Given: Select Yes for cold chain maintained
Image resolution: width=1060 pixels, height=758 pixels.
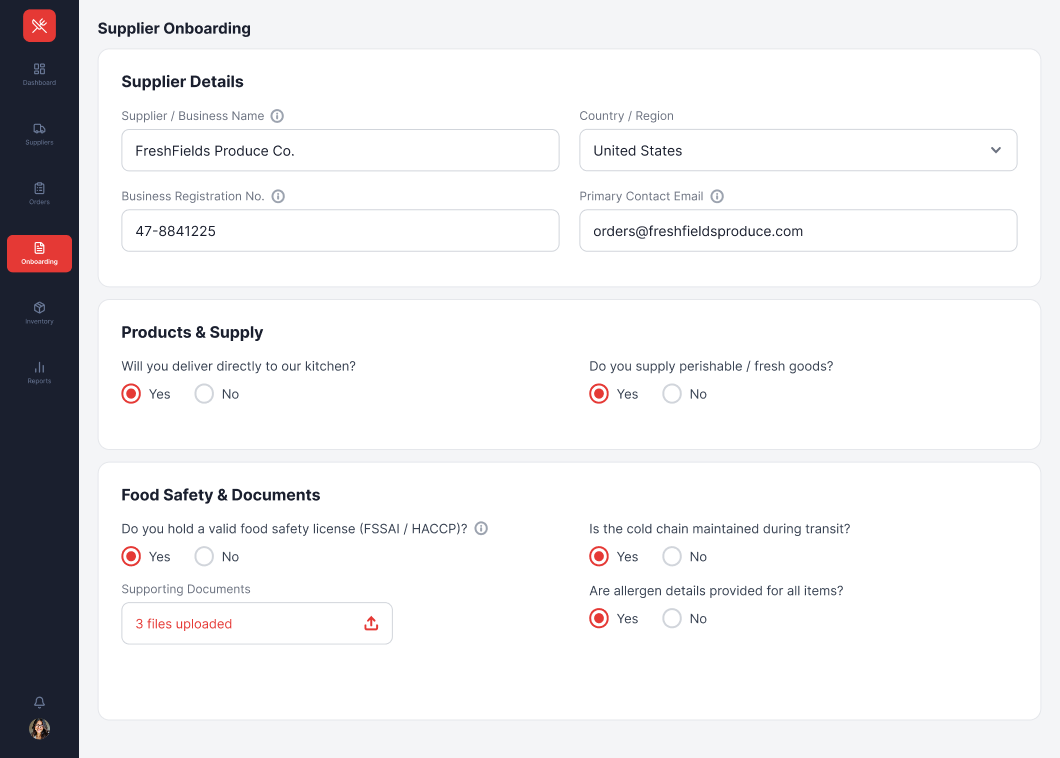Looking at the screenshot, I should pyautogui.click(x=599, y=556).
